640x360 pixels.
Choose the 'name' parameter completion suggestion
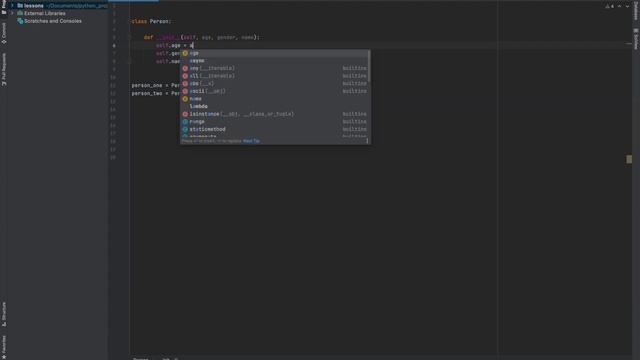coord(274,99)
